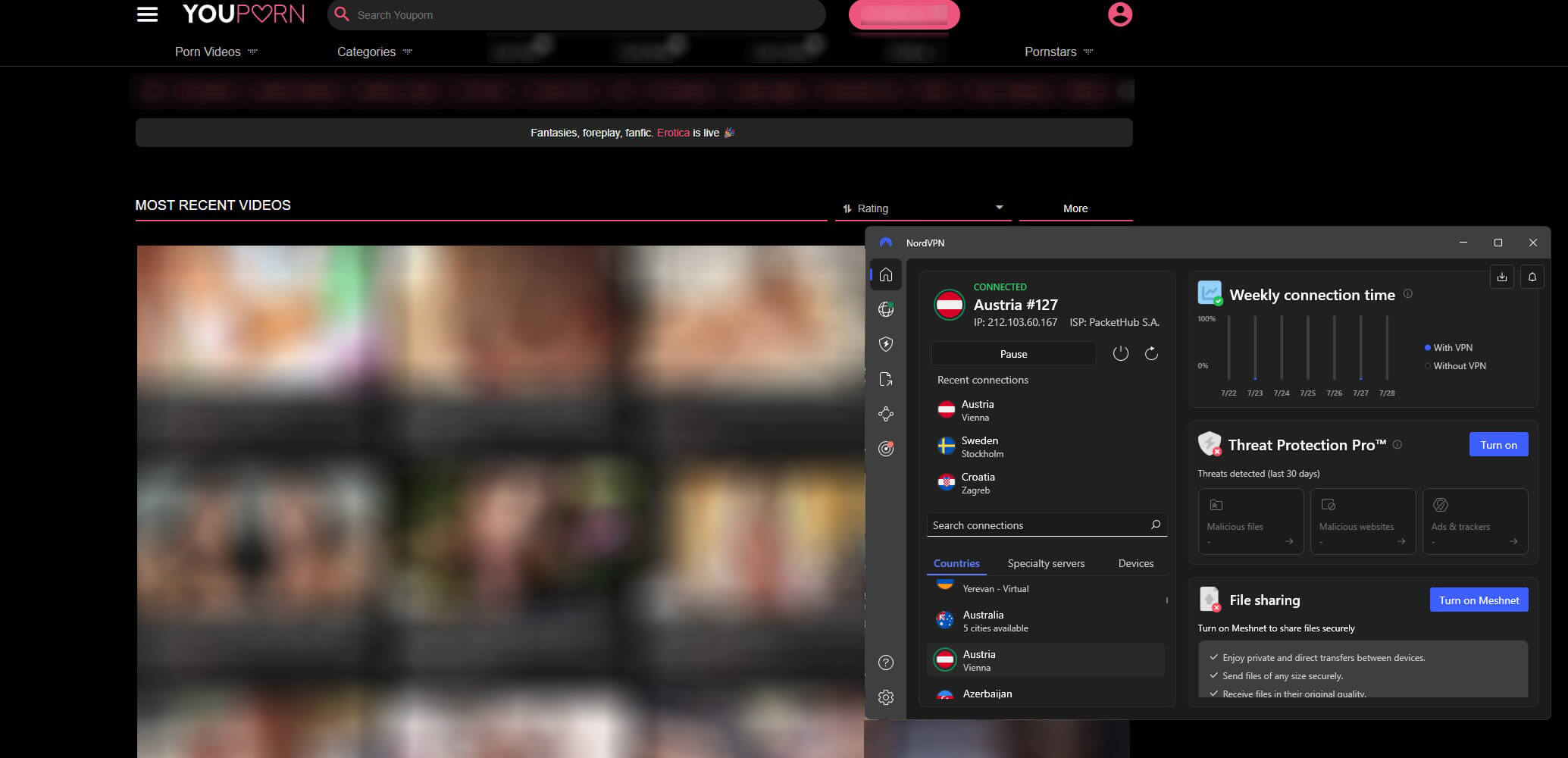Open the file sharing sidebar icon
This screenshot has width=1568, height=758.
[x=885, y=379]
